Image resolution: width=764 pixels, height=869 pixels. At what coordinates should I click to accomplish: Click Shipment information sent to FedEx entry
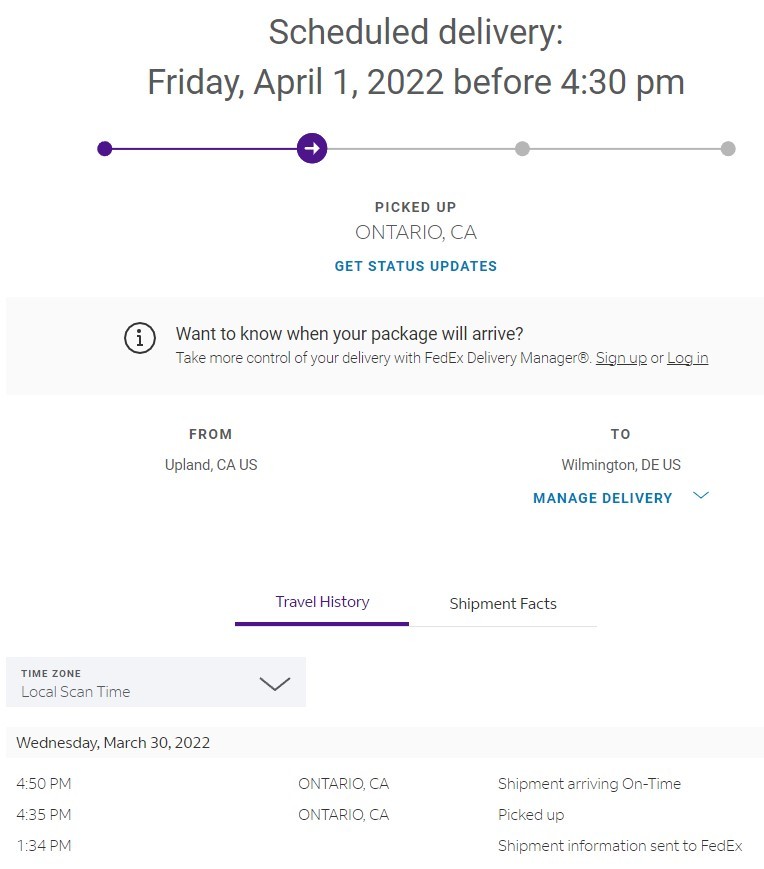[619, 846]
